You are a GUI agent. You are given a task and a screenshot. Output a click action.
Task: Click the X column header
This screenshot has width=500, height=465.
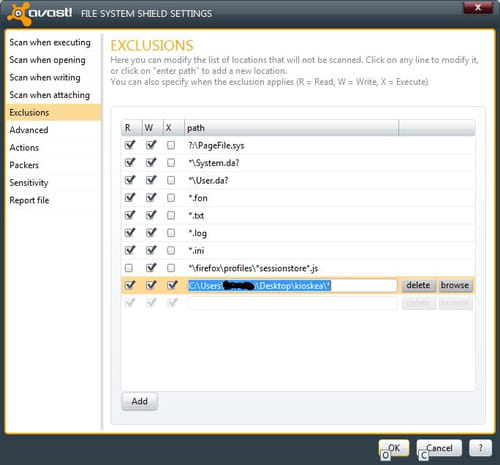pos(174,128)
